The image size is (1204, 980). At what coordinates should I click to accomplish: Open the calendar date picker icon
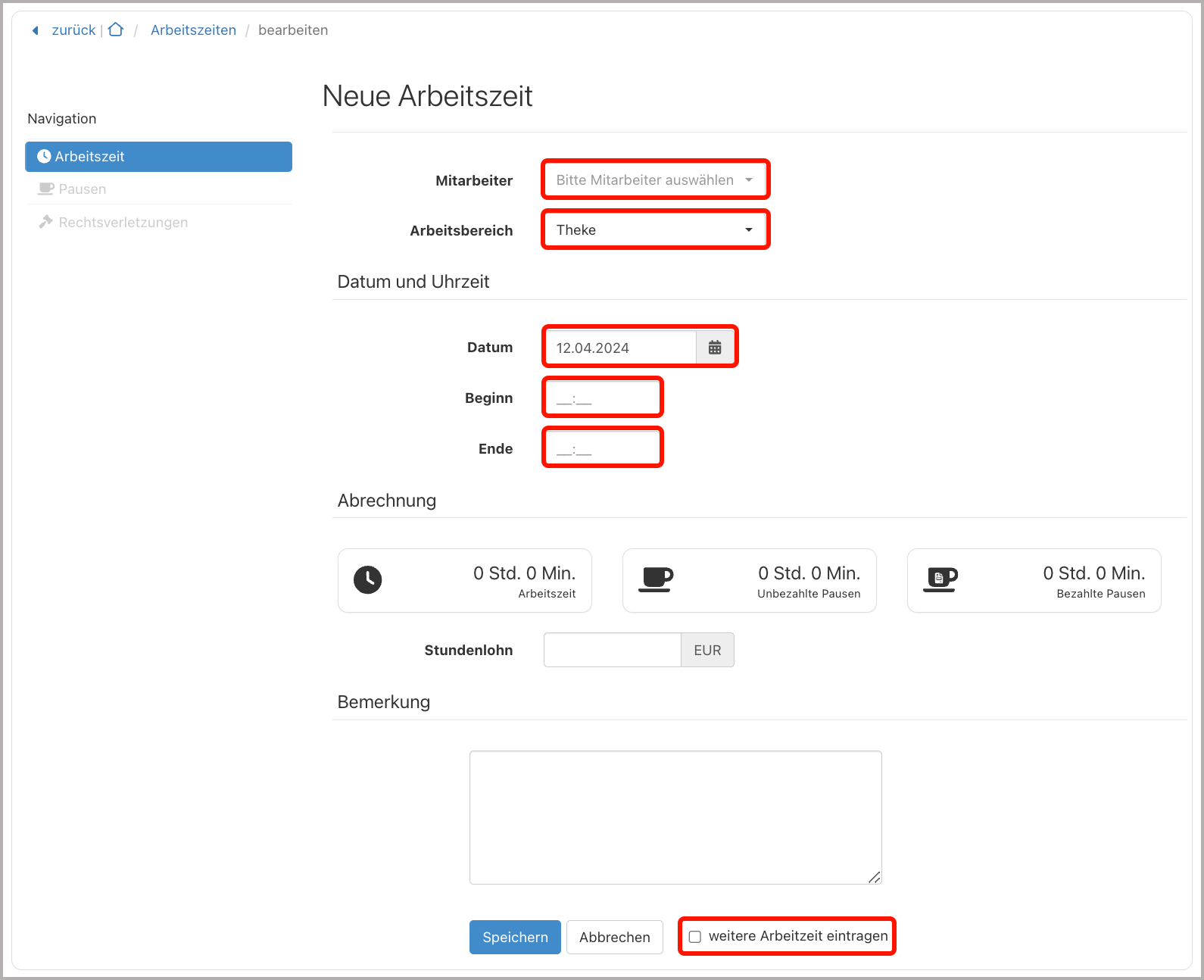[x=715, y=348]
